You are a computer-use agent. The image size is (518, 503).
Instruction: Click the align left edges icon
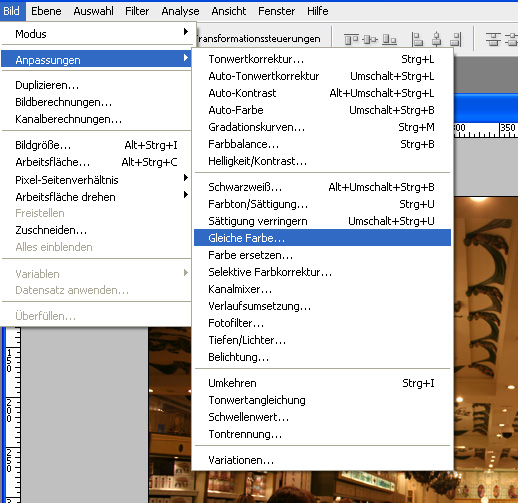[417, 39]
